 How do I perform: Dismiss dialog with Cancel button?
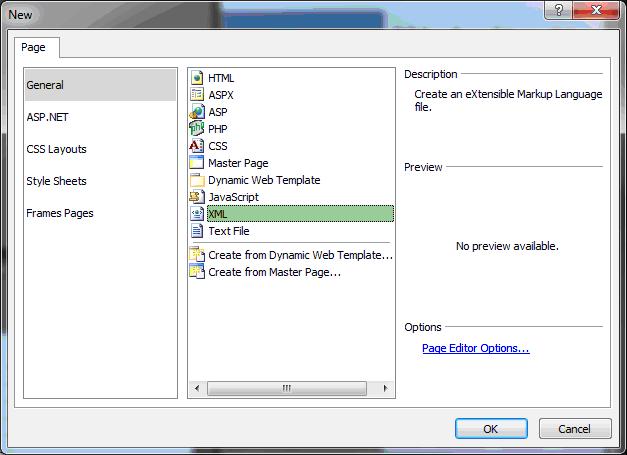tap(575, 429)
